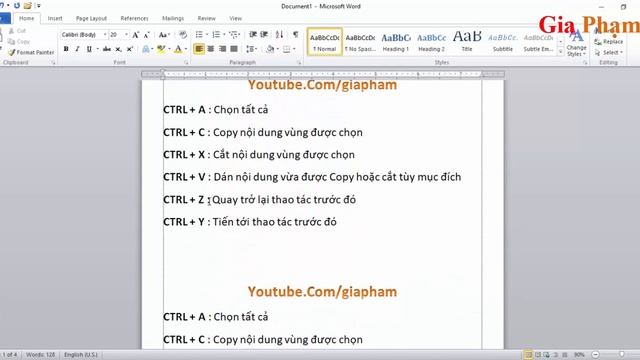This screenshot has width=640, height=360.
Task: Toggle underline formatting
Action: pos(89,49)
